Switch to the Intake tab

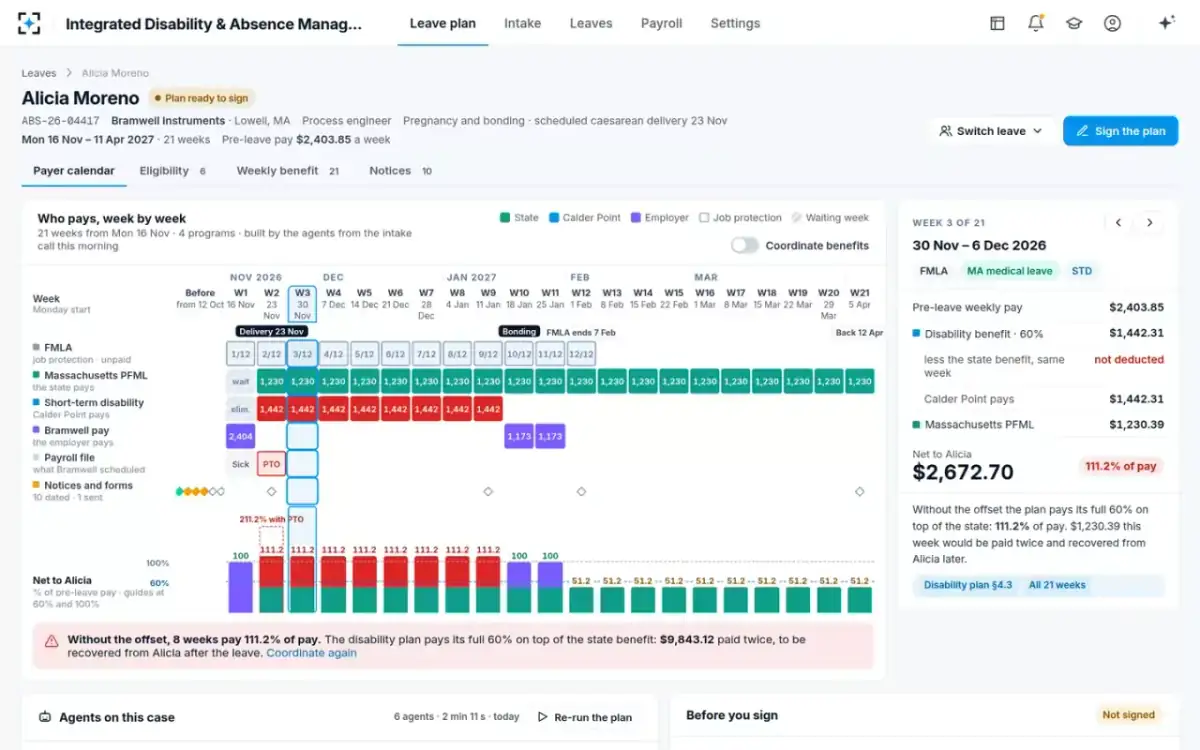pos(522,24)
